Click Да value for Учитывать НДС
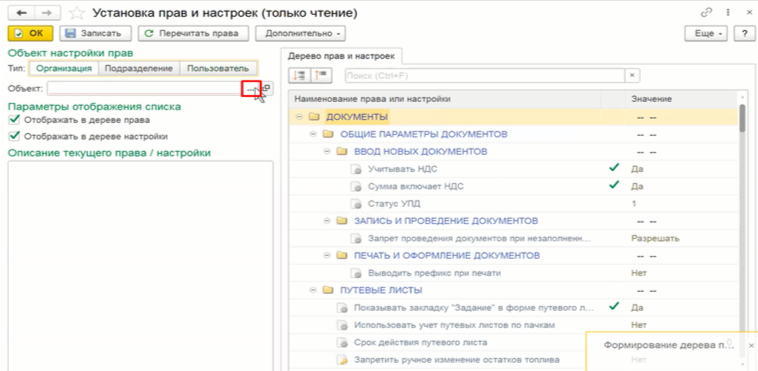This screenshot has height=371, width=758. coord(637,169)
